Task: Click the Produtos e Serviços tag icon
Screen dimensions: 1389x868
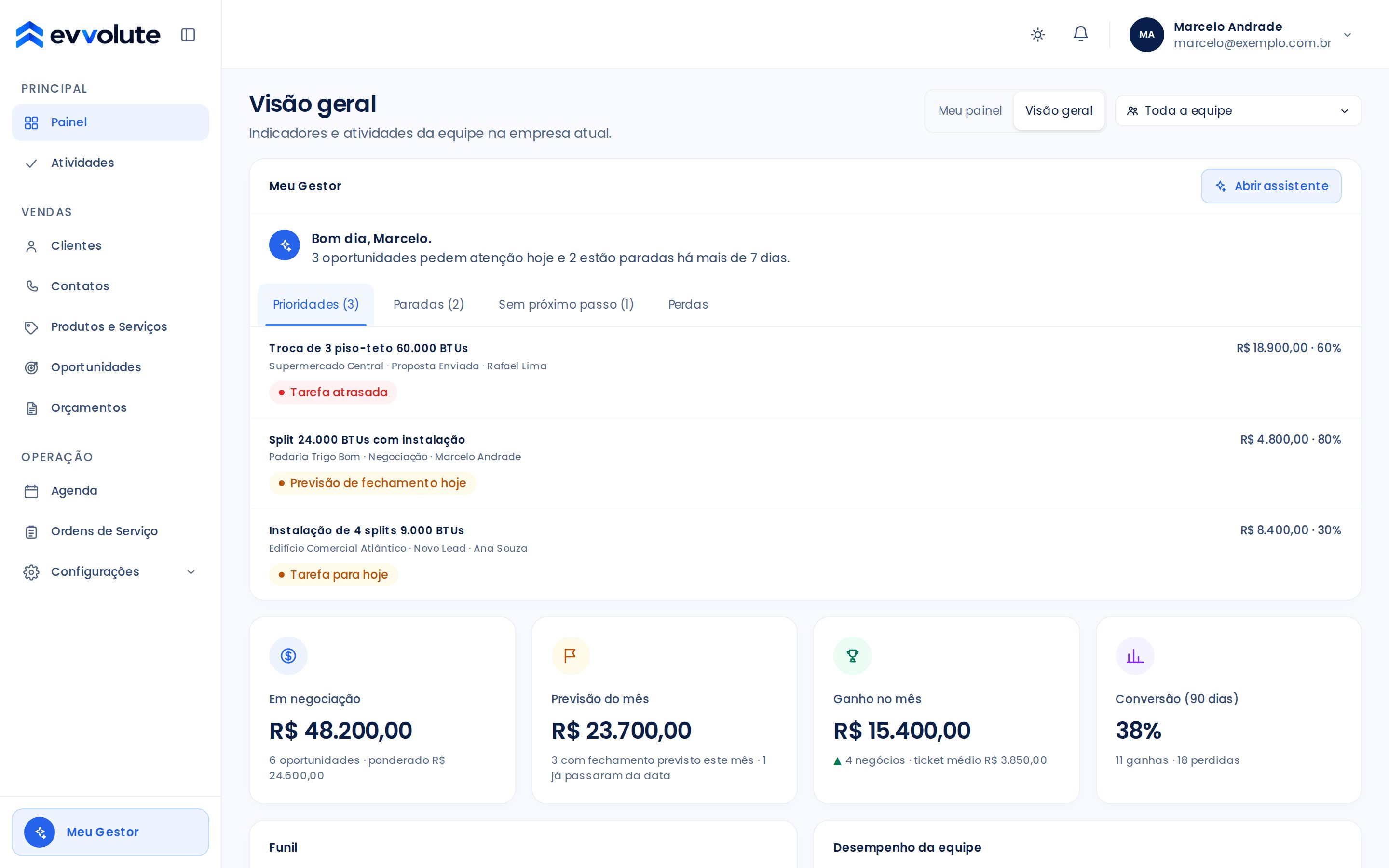Action: (31, 327)
